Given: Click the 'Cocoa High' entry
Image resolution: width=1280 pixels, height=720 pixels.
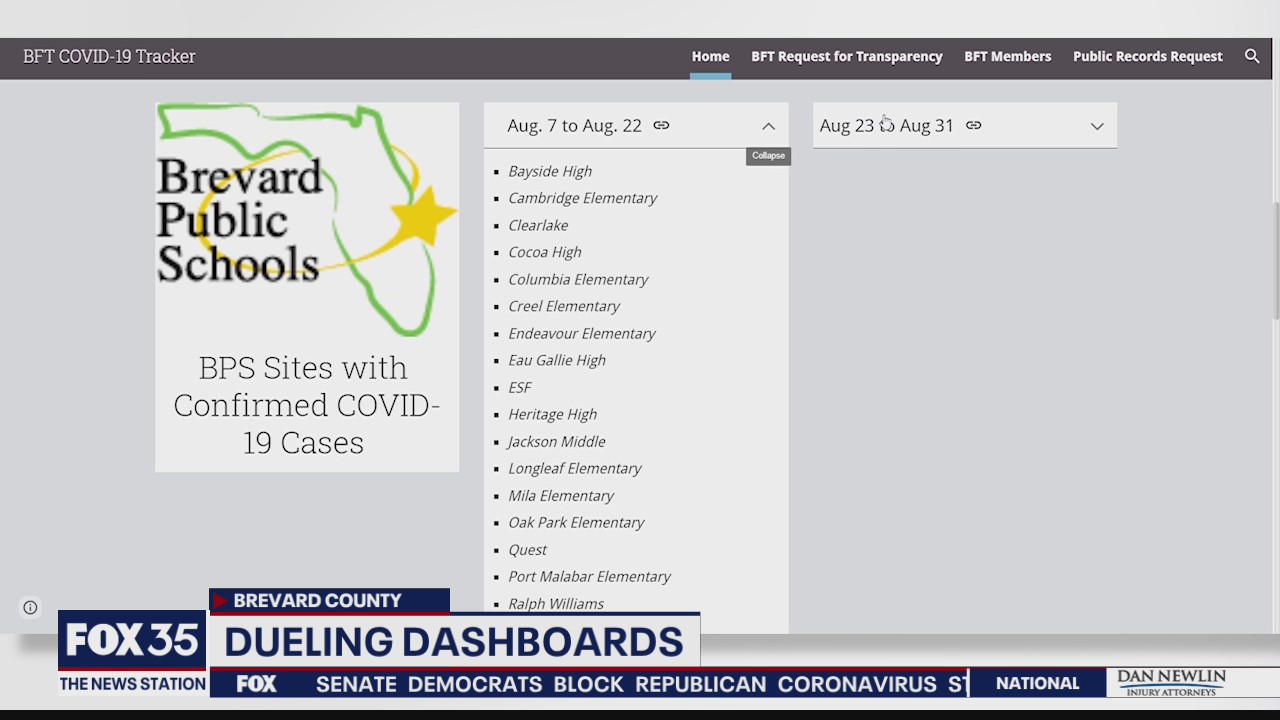Looking at the screenshot, I should (544, 252).
